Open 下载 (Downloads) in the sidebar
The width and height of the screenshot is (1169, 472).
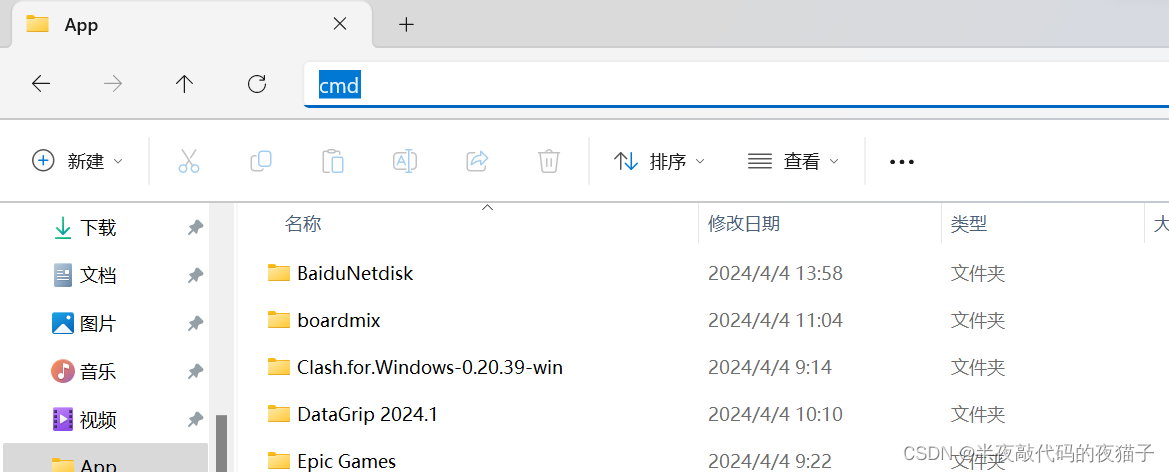[x=98, y=227]
